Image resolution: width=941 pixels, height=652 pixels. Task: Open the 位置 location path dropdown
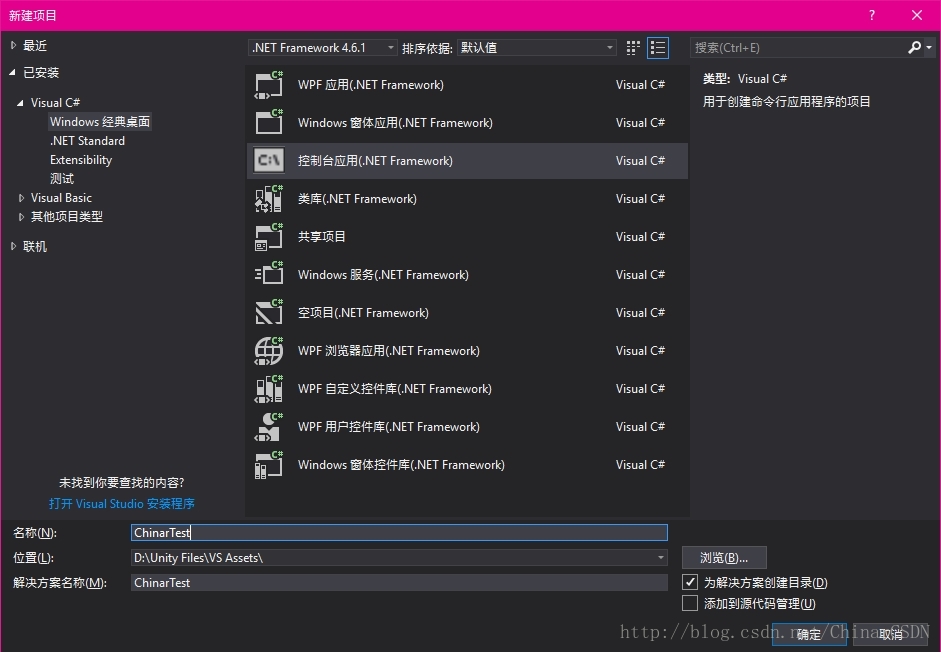(661, 558)
